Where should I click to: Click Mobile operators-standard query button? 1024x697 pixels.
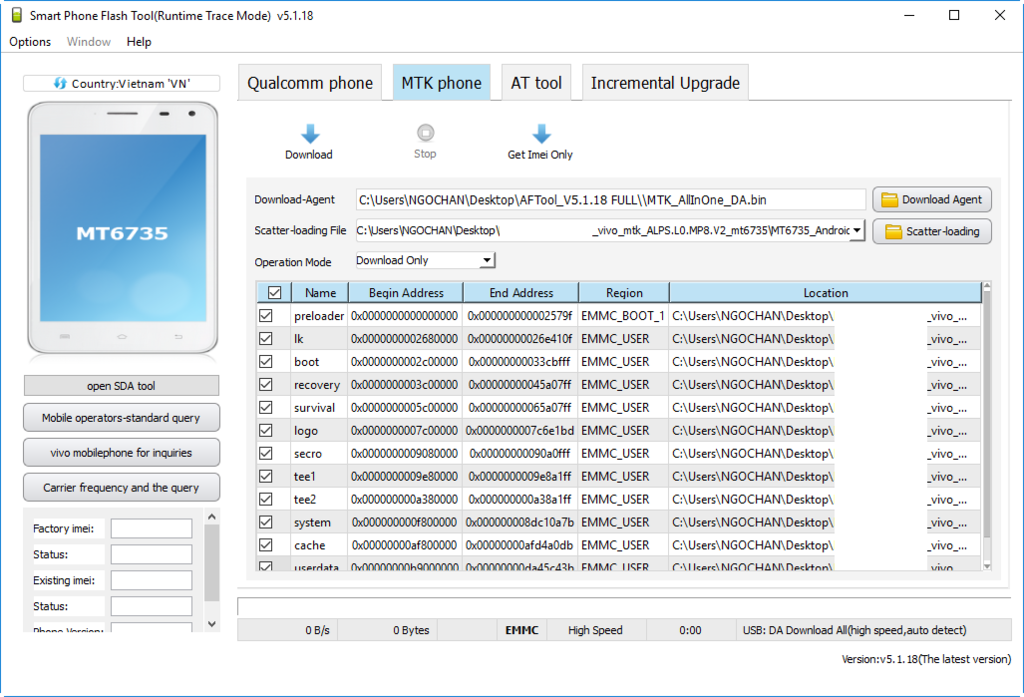point(121,418)
